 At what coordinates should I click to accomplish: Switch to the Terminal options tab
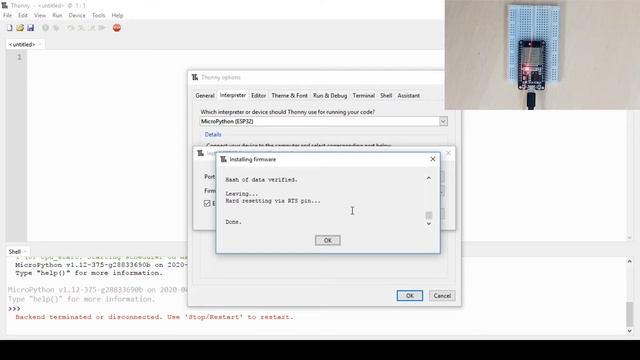(x=364, y=96)
